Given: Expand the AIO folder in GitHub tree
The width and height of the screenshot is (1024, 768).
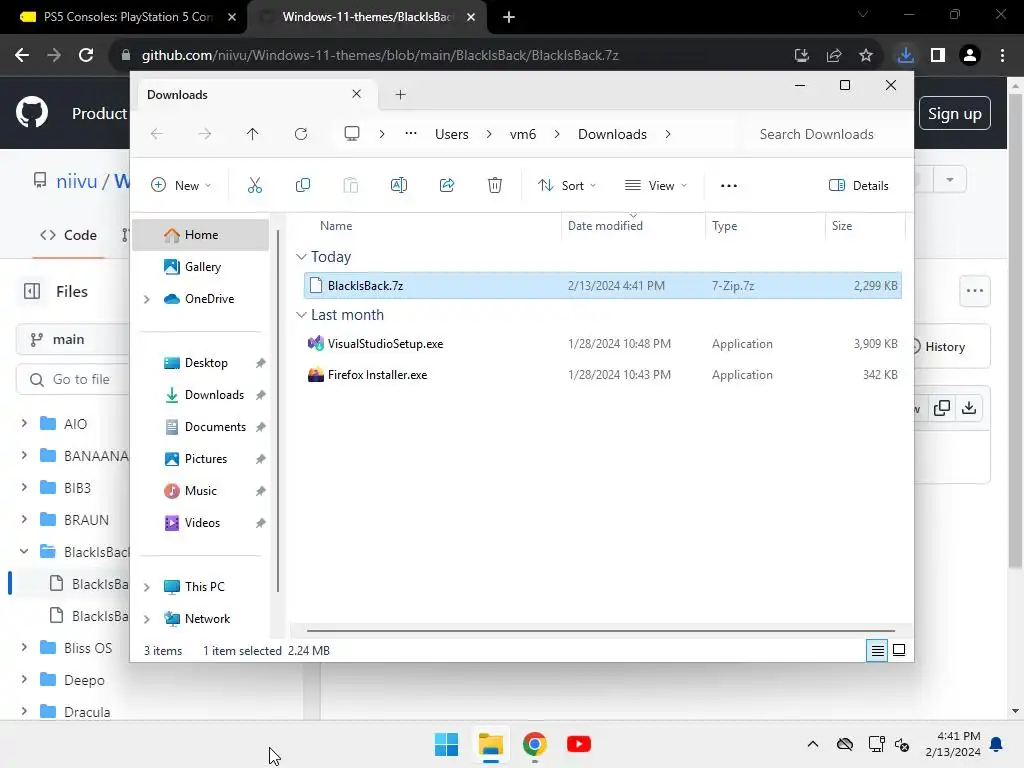Looking at the screenshot, I should [x=24, y=423].
